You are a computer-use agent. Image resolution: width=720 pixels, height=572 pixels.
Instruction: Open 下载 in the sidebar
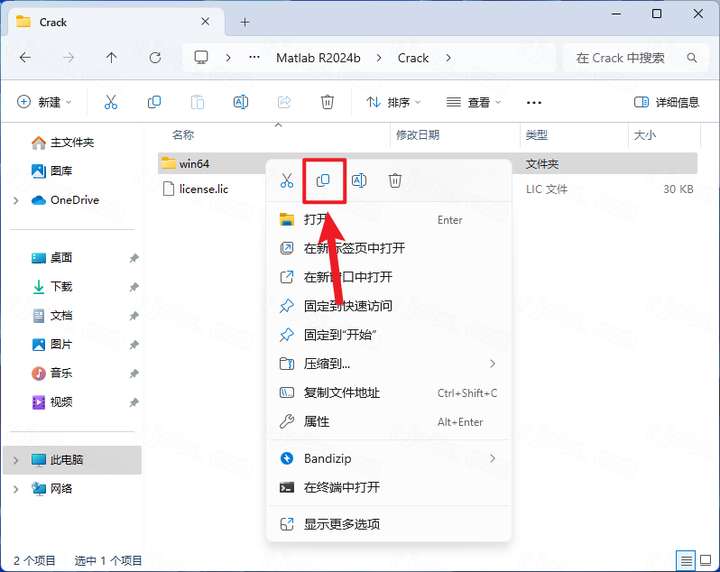(52, 286)
